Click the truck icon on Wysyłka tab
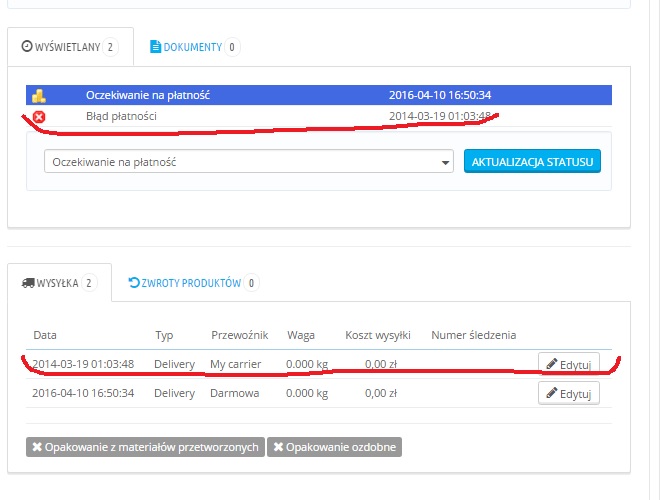The width and height of the screenshot is (666, 500). point(27,283)
